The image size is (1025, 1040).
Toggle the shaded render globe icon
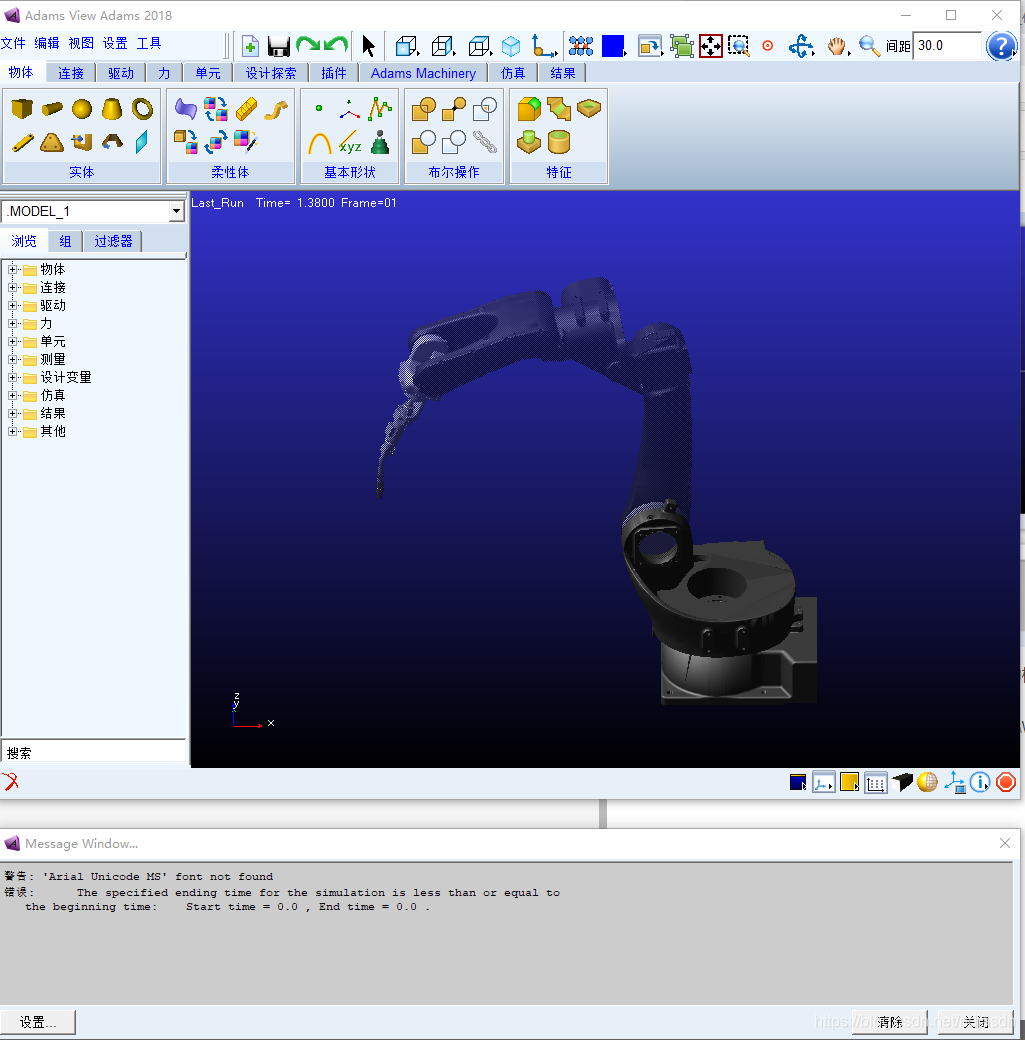pyautogui.click(x=928, y=782)
